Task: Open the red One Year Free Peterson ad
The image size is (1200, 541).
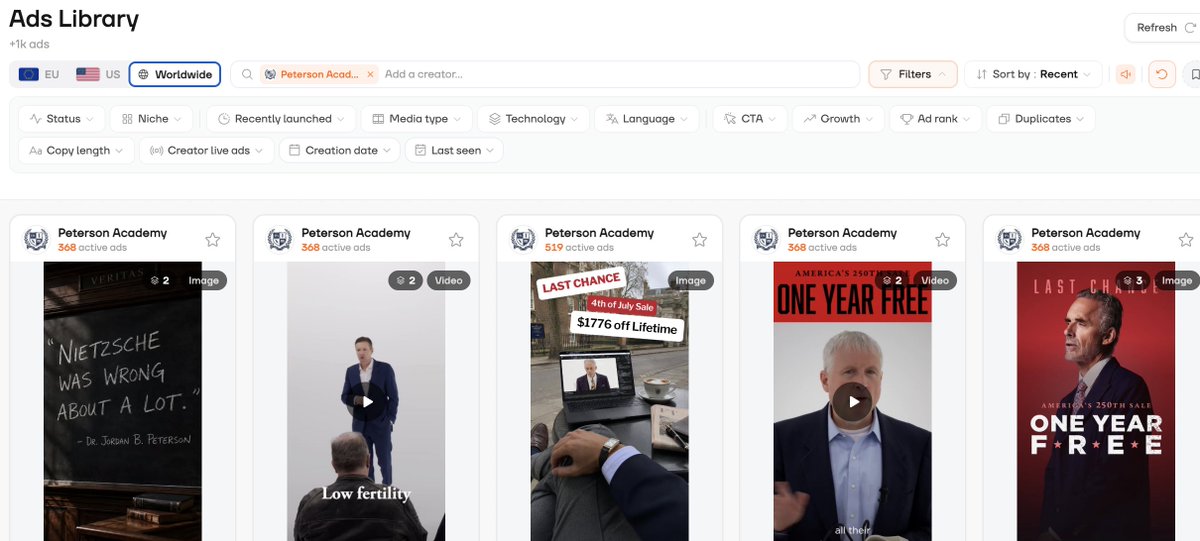Action: pyautogui.click(x=1096, y=401)
